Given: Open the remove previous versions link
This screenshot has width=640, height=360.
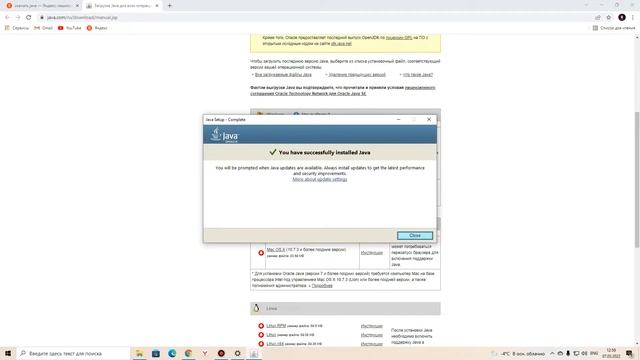Looking at the screenshot, I should [x=357, y=75].
